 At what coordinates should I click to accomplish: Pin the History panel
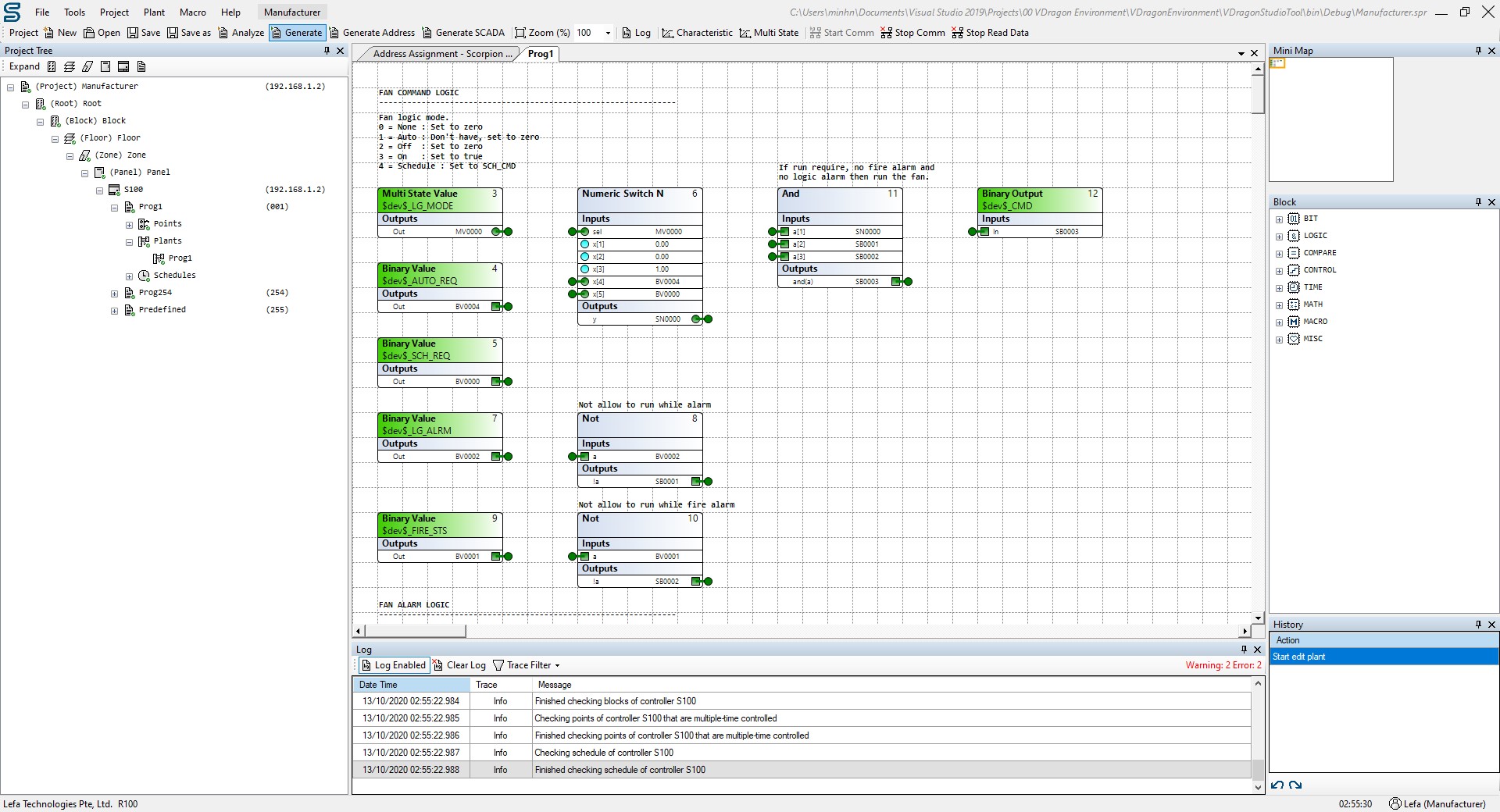click(x=1477, y=624)
